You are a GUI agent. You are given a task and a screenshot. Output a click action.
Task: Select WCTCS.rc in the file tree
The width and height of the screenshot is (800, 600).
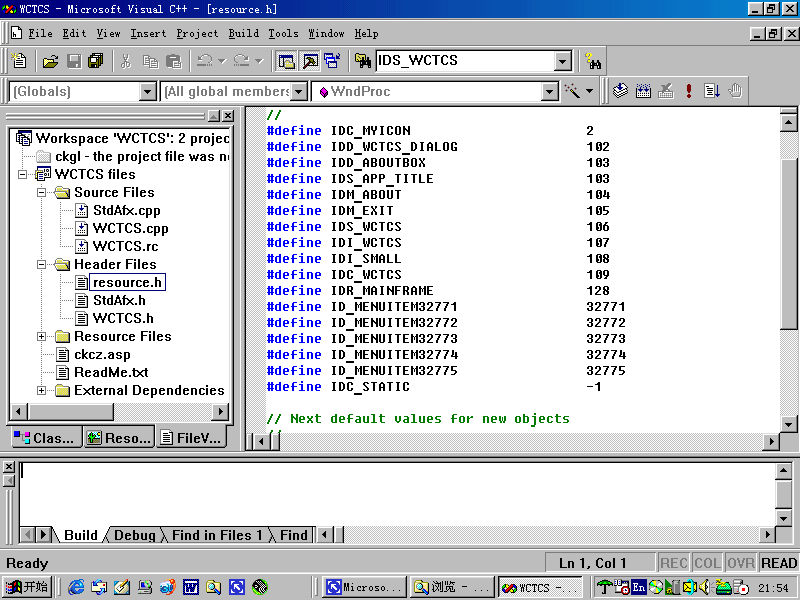point(126,246)
